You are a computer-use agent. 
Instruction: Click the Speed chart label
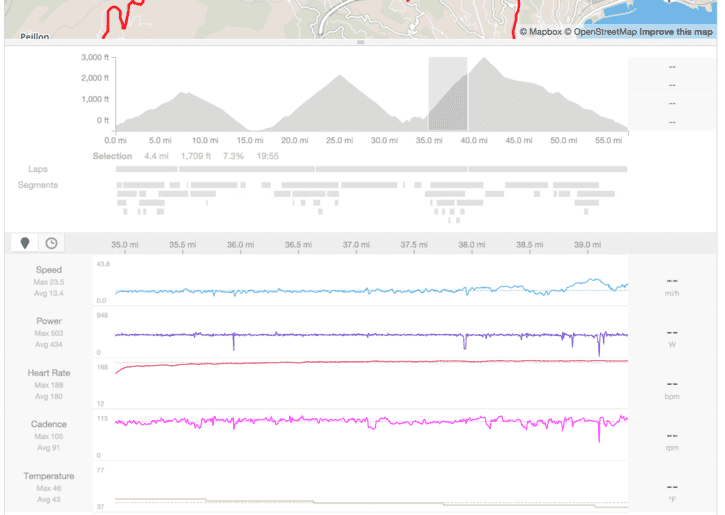click(x=48, y=270)
